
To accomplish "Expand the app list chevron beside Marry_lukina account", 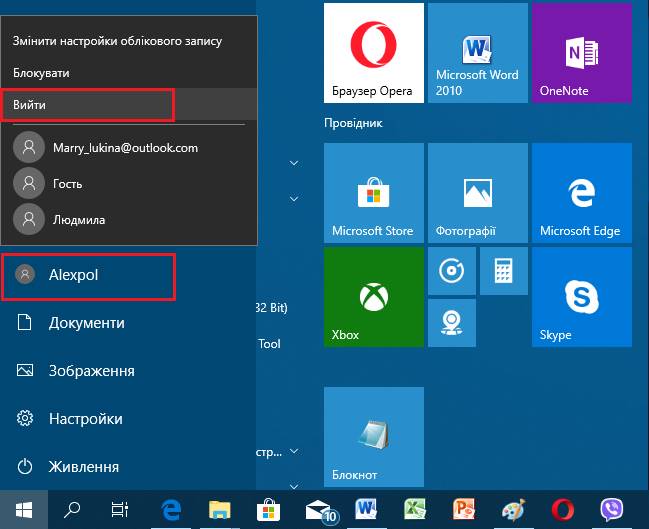I will click(294, 163).
